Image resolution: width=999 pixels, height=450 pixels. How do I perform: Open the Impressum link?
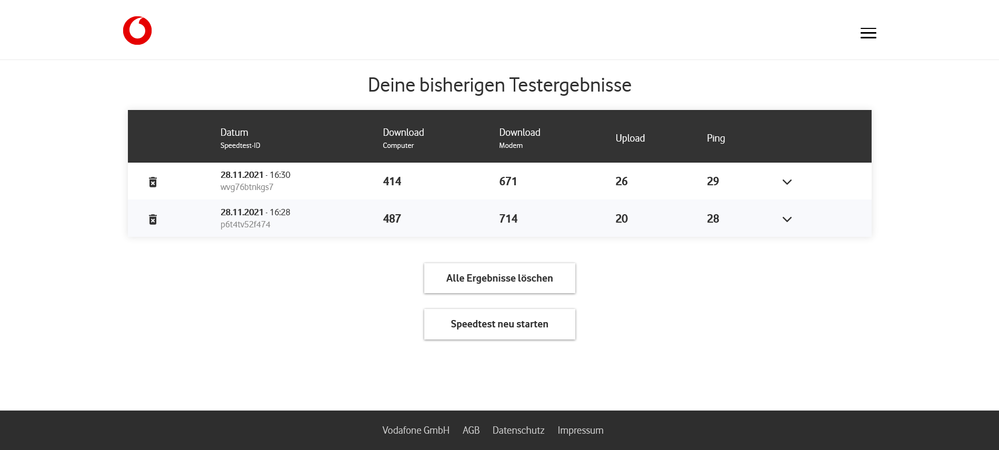pyautogui.click(x=580, y=430)
